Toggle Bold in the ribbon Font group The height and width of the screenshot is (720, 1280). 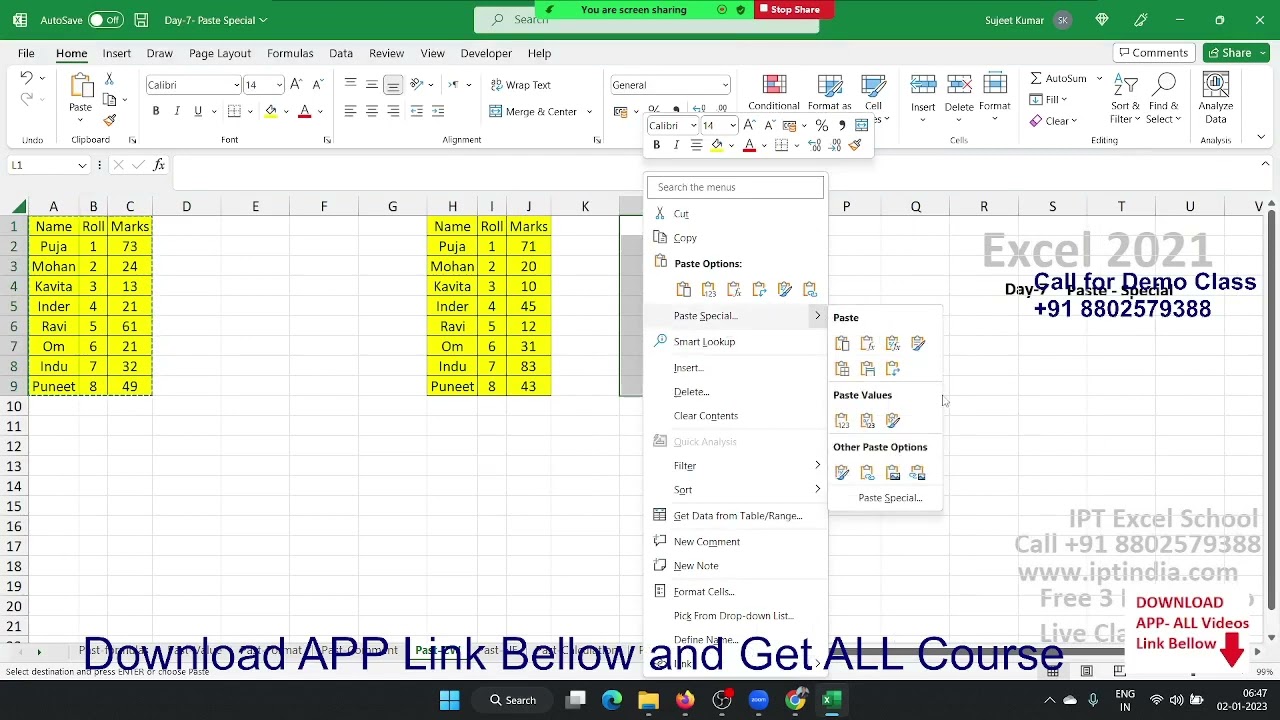click(x=156, y=111)
